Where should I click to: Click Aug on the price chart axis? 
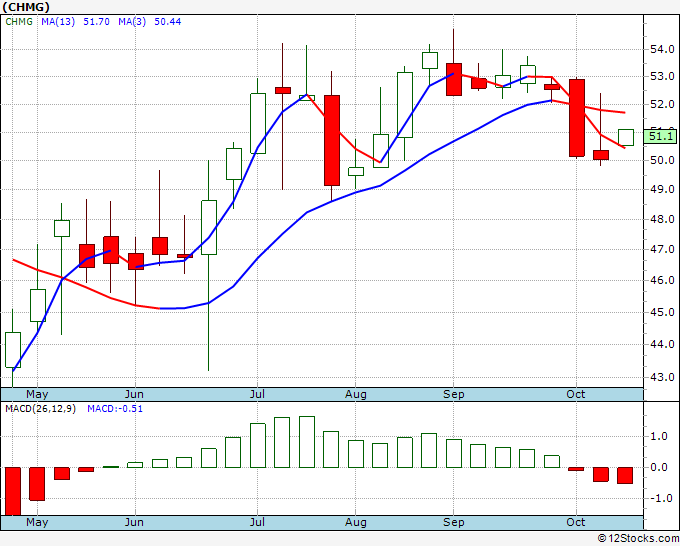(x=356, y=395)
